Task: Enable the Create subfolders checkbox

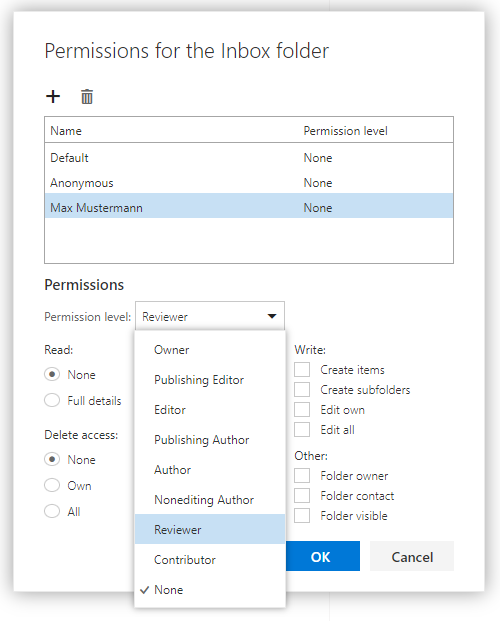Action: point(302,390)
